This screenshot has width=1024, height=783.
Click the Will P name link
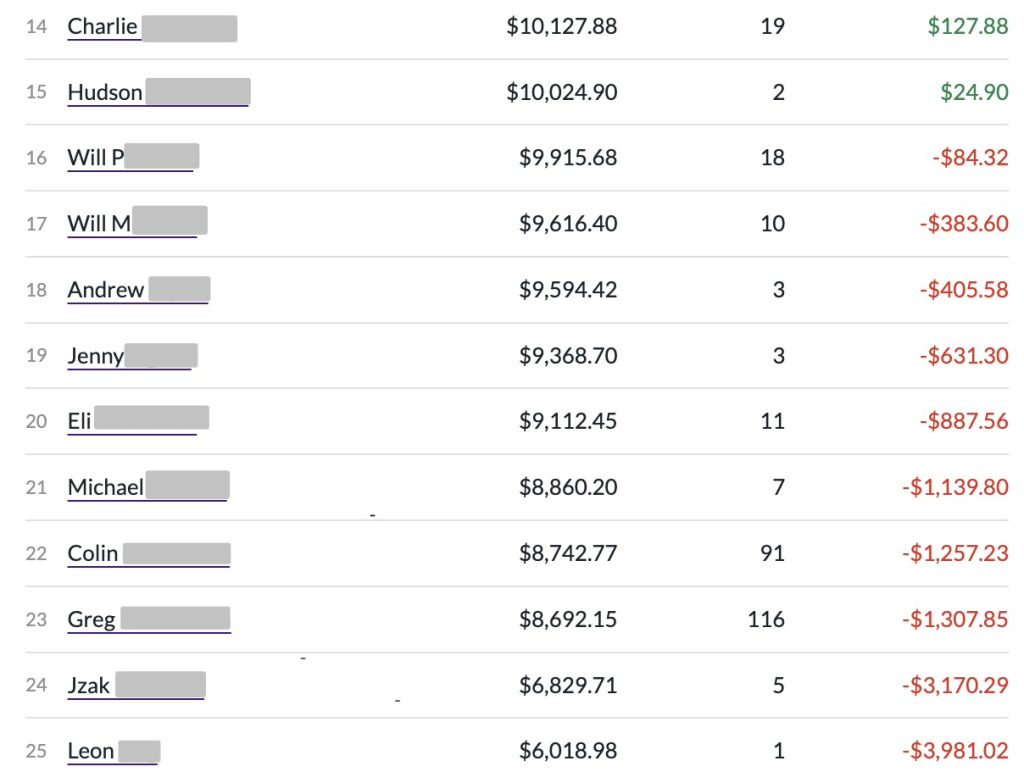click(96, 158)
